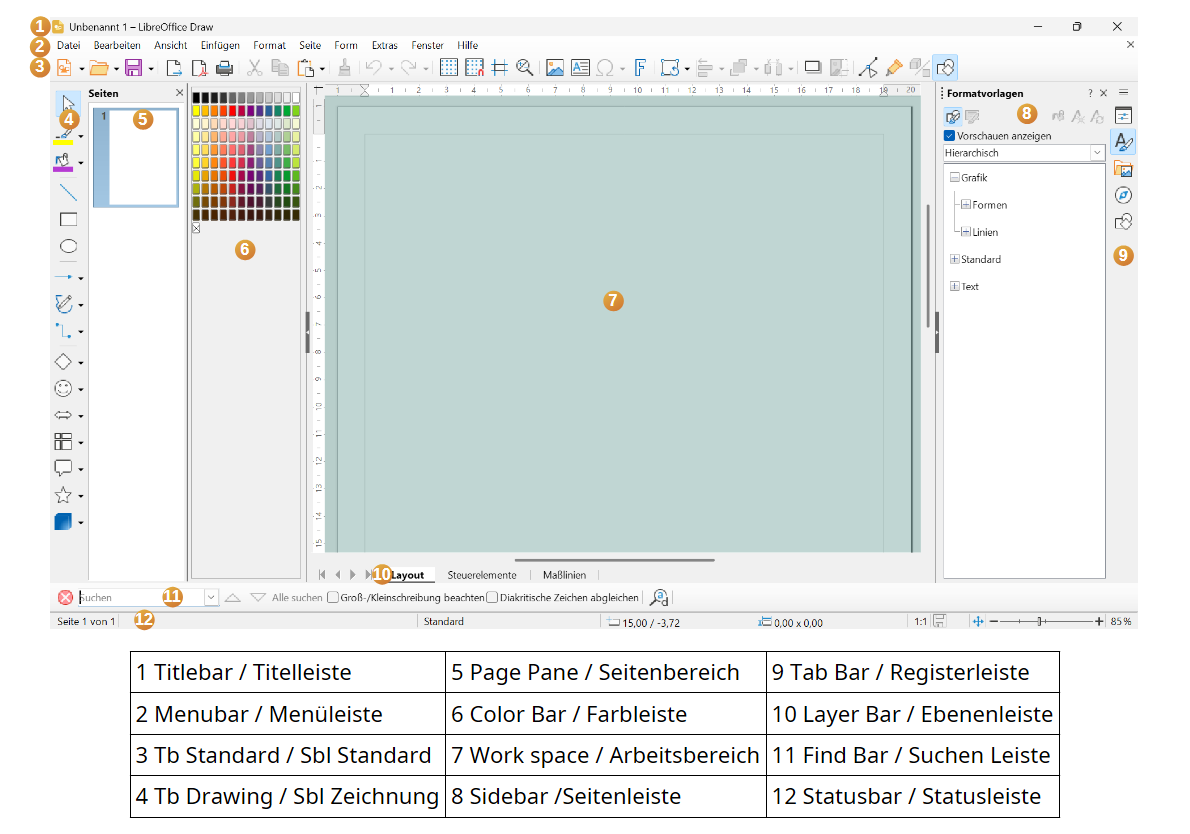Select the Linien style entry

[x=984, y=232]
